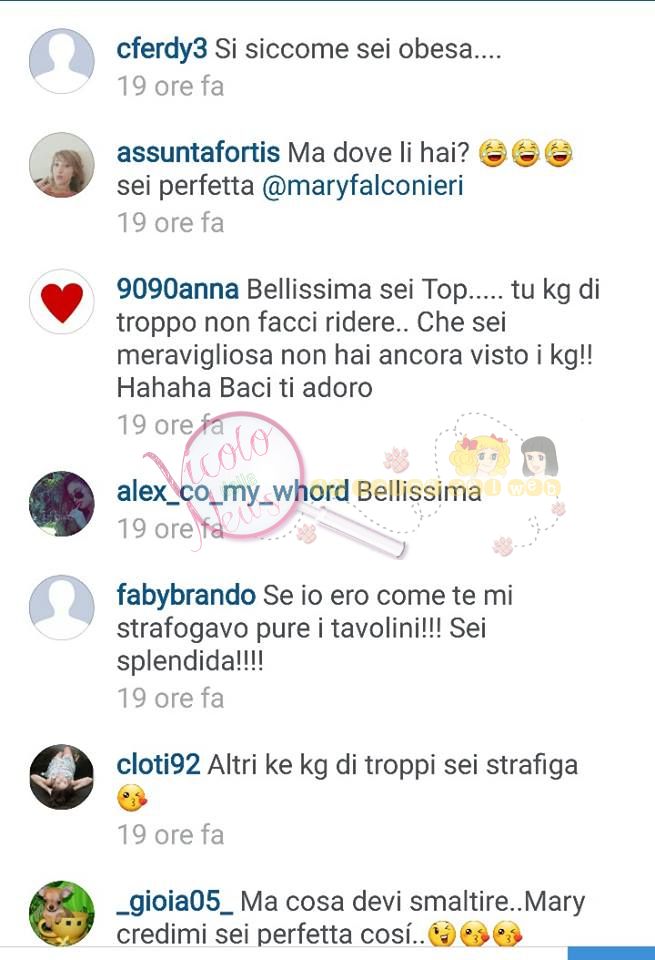Tap alex_co_my_whord profile picture
This screenshot has width=655, height=960.
coord(62,504)
